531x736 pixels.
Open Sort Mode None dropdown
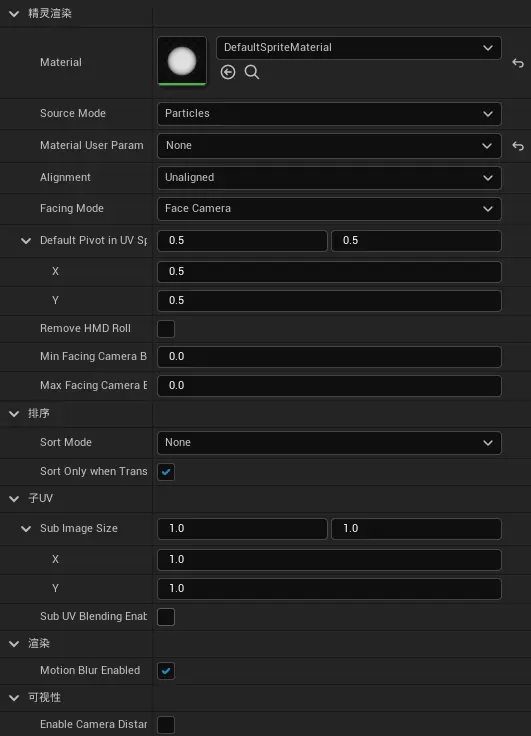point(329,443)
